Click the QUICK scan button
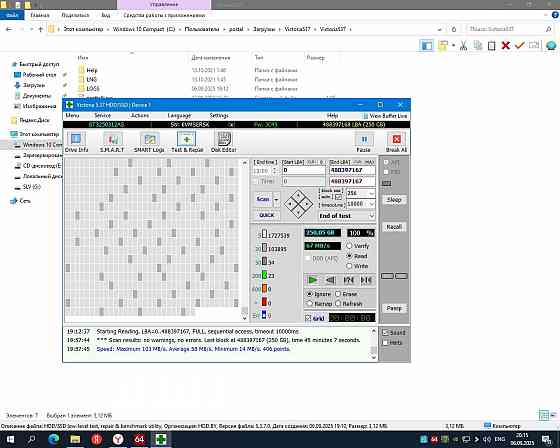 tap(266, 215)
